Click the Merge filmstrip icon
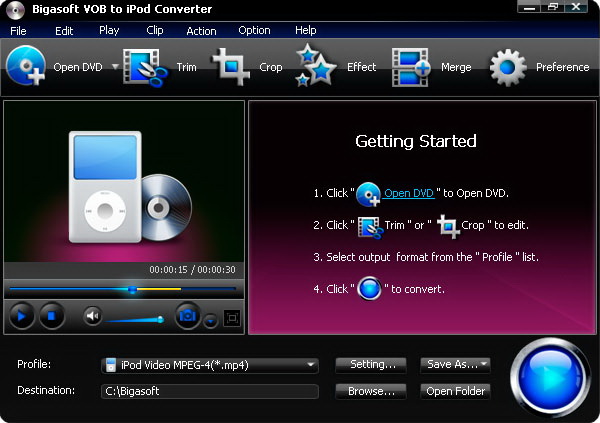 tap(411, 67)
